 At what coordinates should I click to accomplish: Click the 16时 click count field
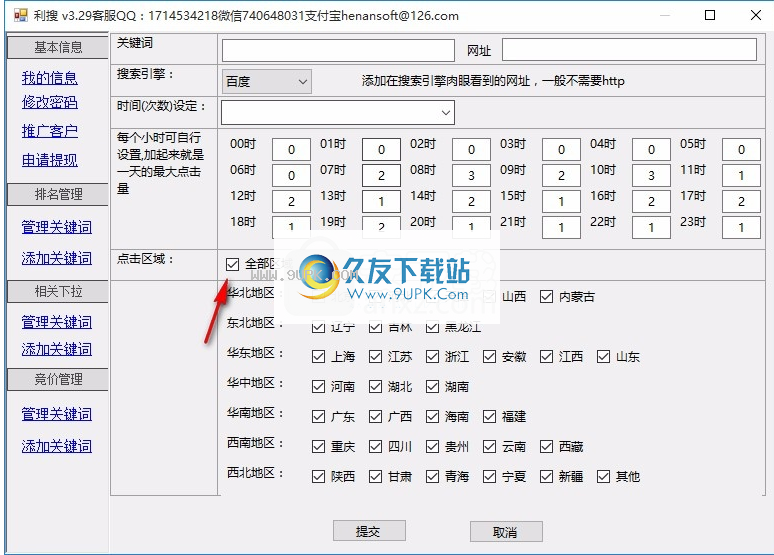[x=651, y=201]
